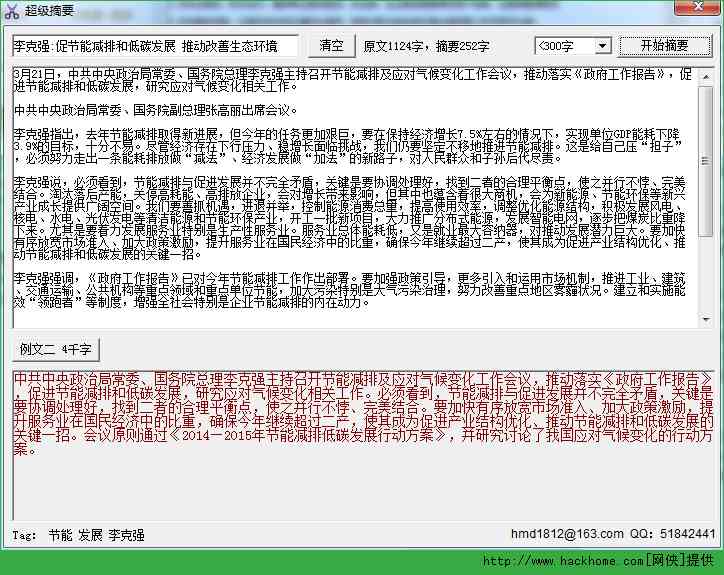The height and width of the screenshot is (575, 724).
Task: Click the scrollbar thumb of source text
Action: 706,162
